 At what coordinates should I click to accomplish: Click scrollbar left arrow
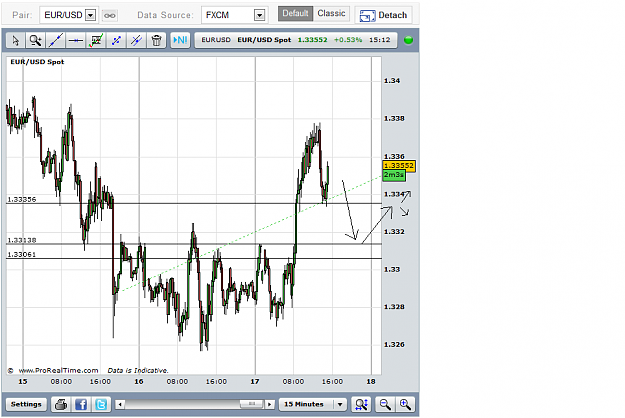[x=120, y=404]
